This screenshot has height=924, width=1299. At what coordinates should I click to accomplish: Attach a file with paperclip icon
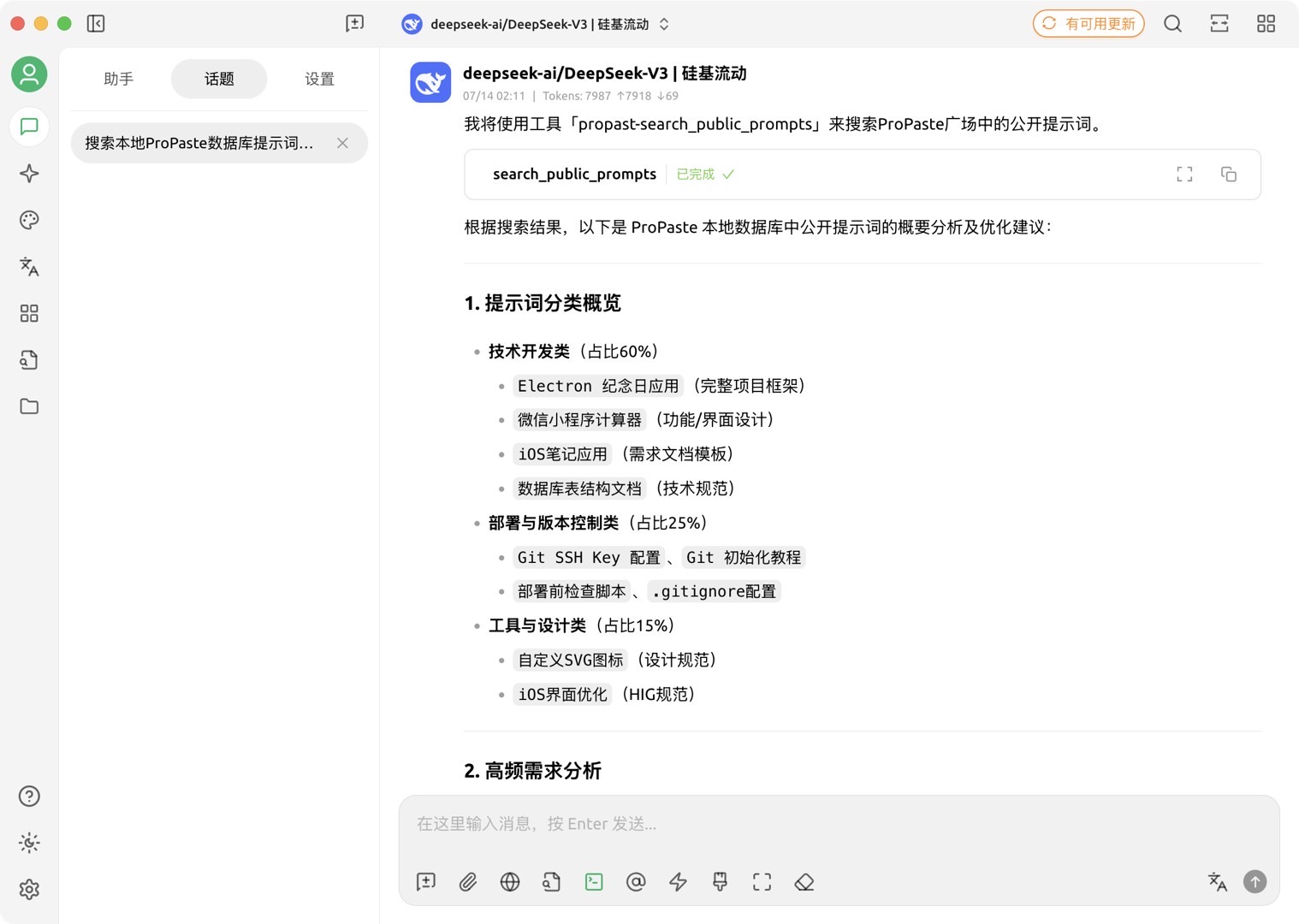[468, 882]
